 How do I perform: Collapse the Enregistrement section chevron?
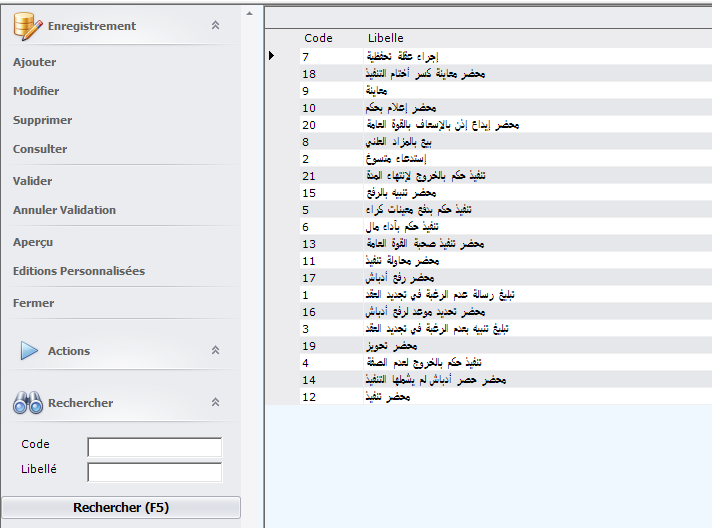[215, 25]
